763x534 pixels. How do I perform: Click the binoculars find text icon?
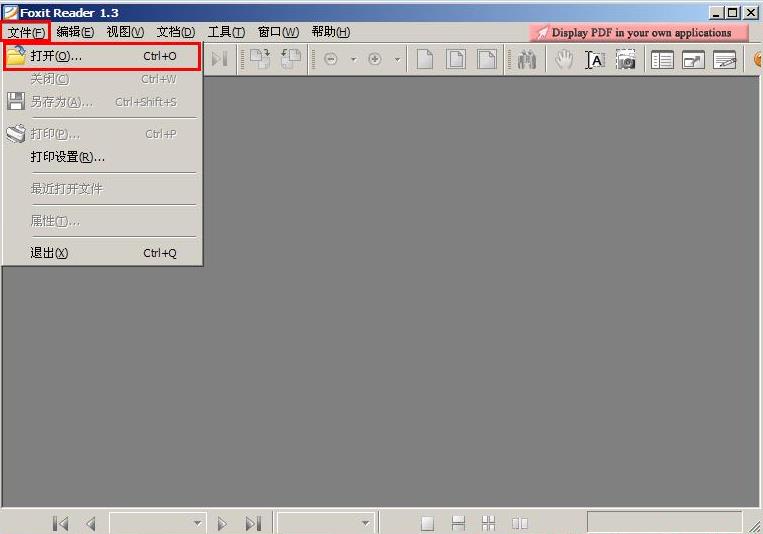click(x=527, y=59)
